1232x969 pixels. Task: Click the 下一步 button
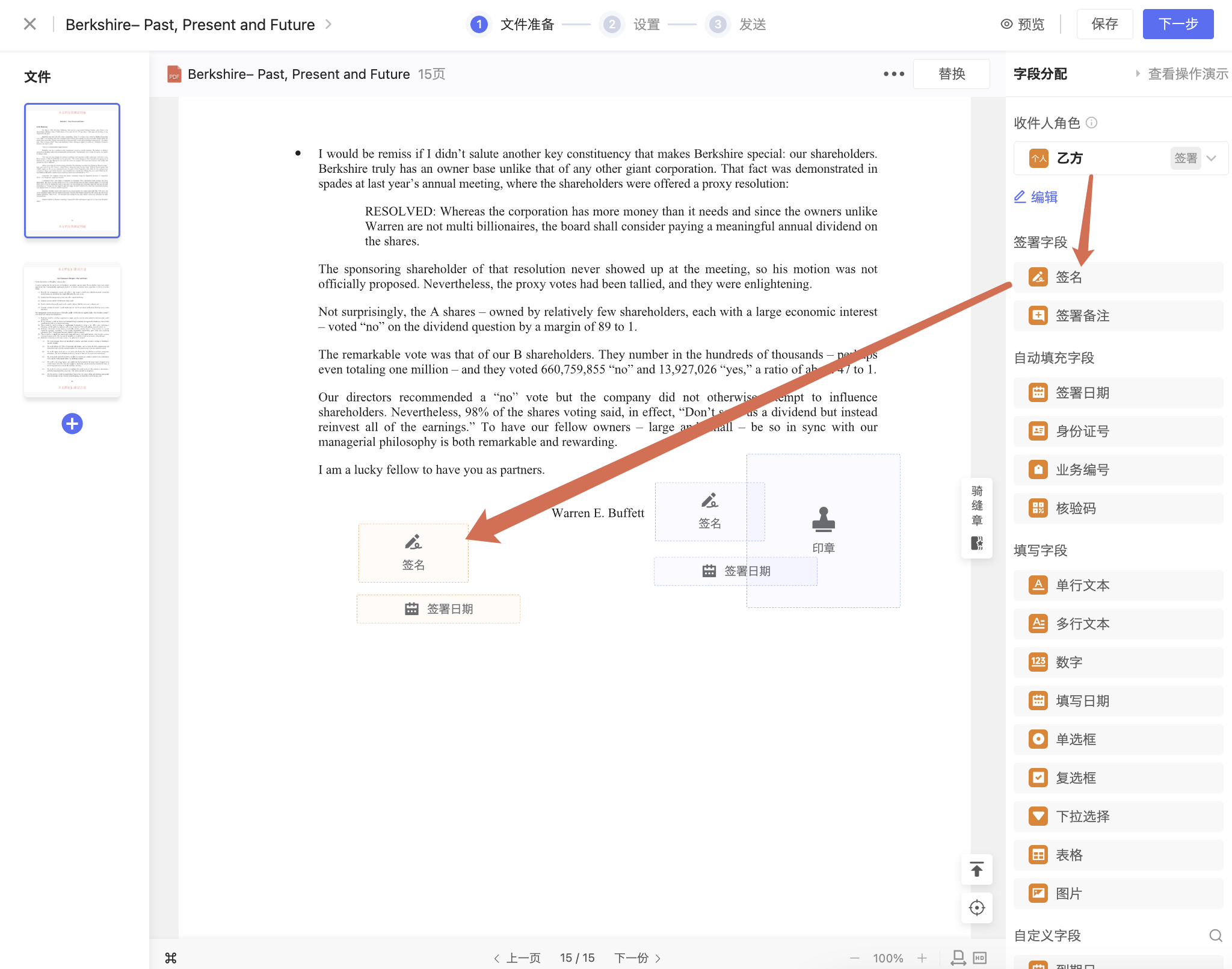tap(1177, 24)
